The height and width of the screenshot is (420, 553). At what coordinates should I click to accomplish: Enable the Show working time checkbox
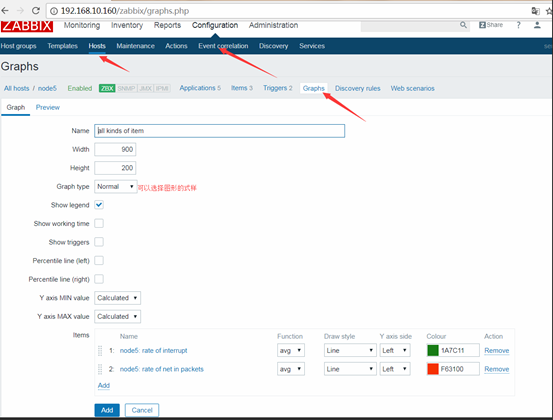coord(99,224)
